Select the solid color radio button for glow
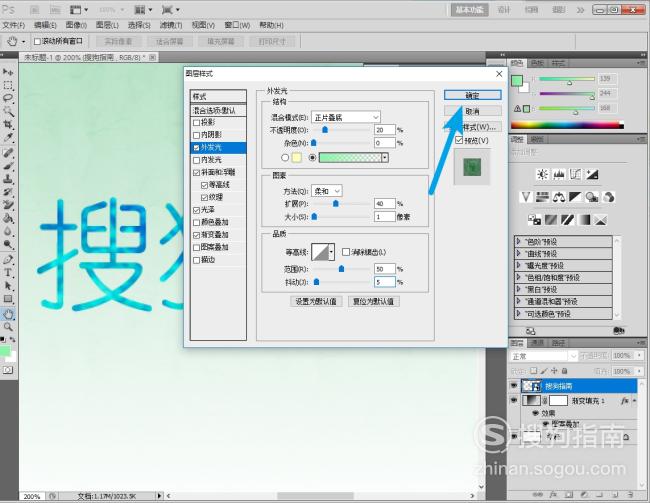 pyautogui.click(x=285, y=158)
